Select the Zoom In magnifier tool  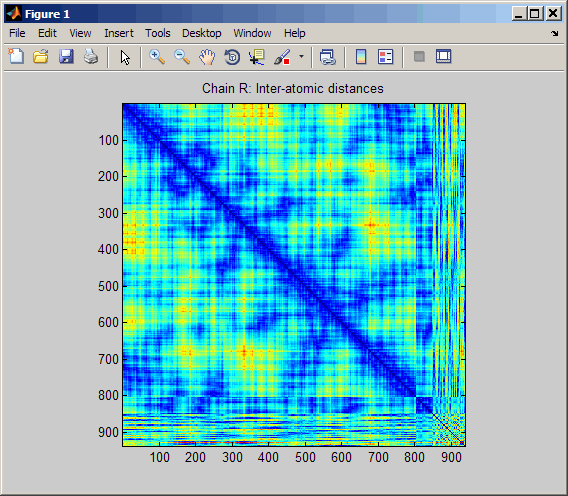coord(157,57)
